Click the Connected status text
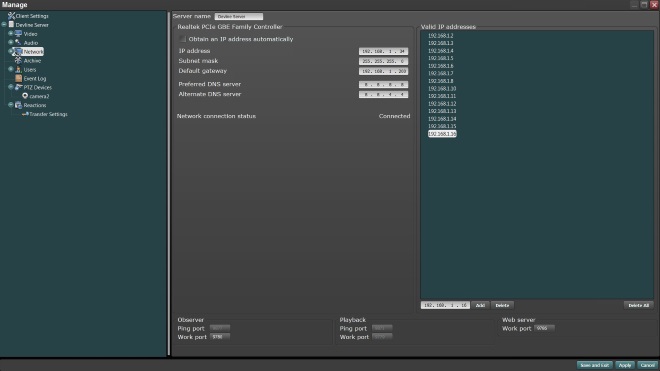The height and width of the screenshot is (371, 660). (x=394, y=116)
